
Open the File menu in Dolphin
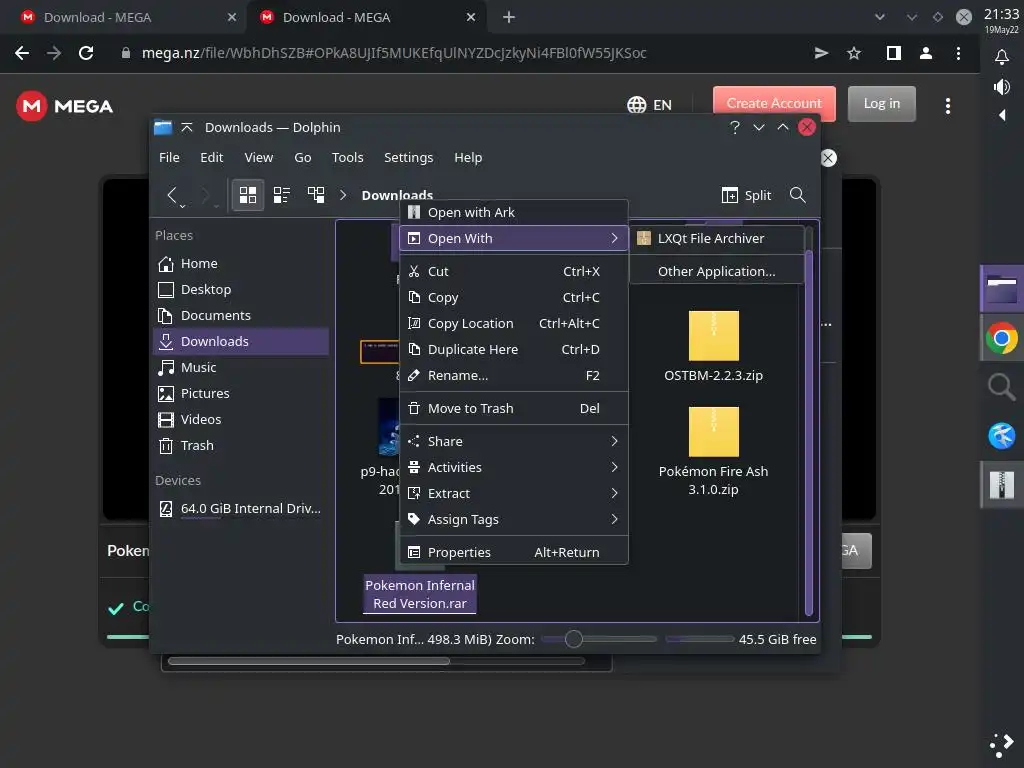click(x=169, y=157)
